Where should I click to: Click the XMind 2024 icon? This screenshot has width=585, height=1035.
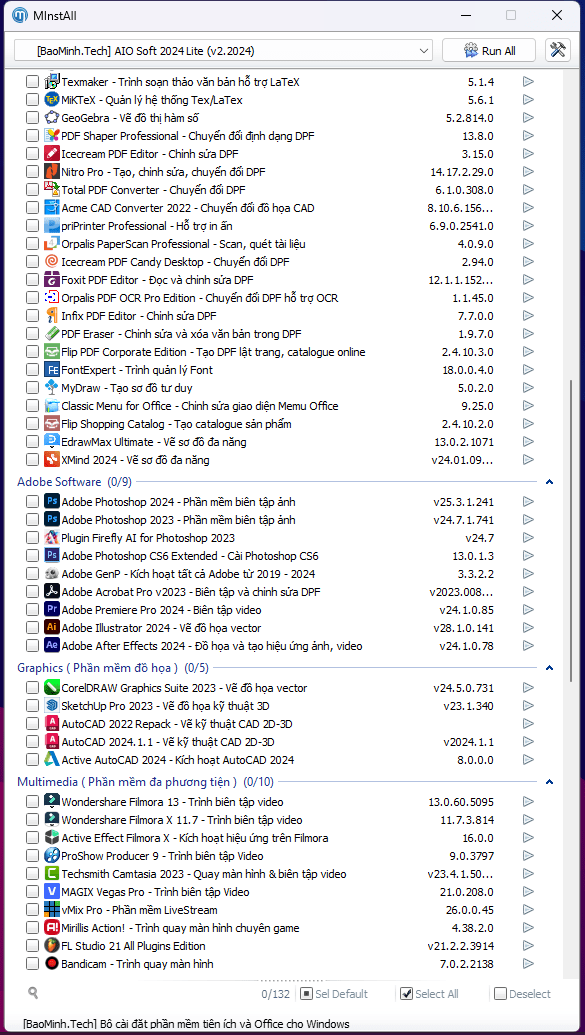[52, 459]
